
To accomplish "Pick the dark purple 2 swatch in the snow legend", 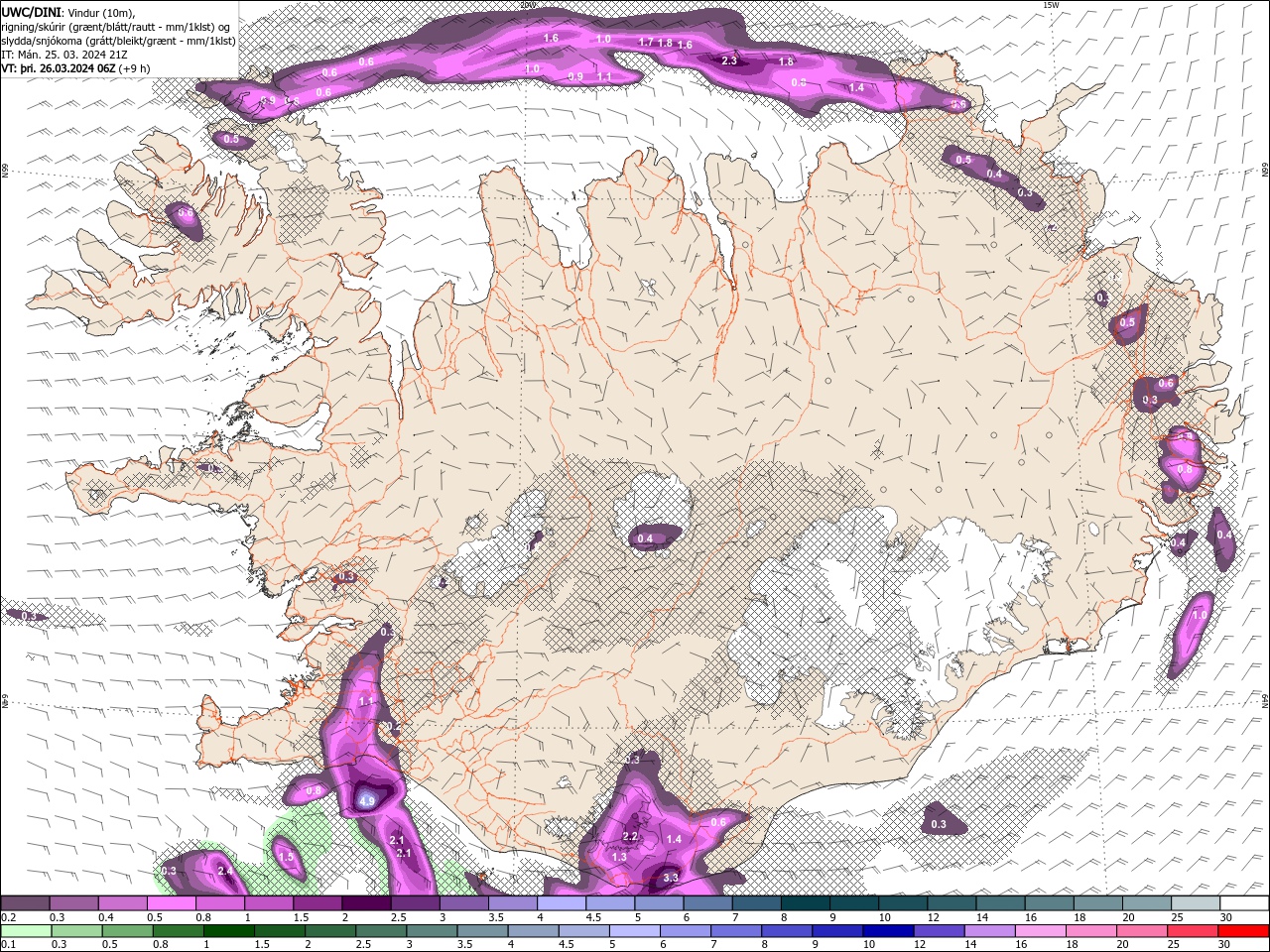I will click(366, 902).
